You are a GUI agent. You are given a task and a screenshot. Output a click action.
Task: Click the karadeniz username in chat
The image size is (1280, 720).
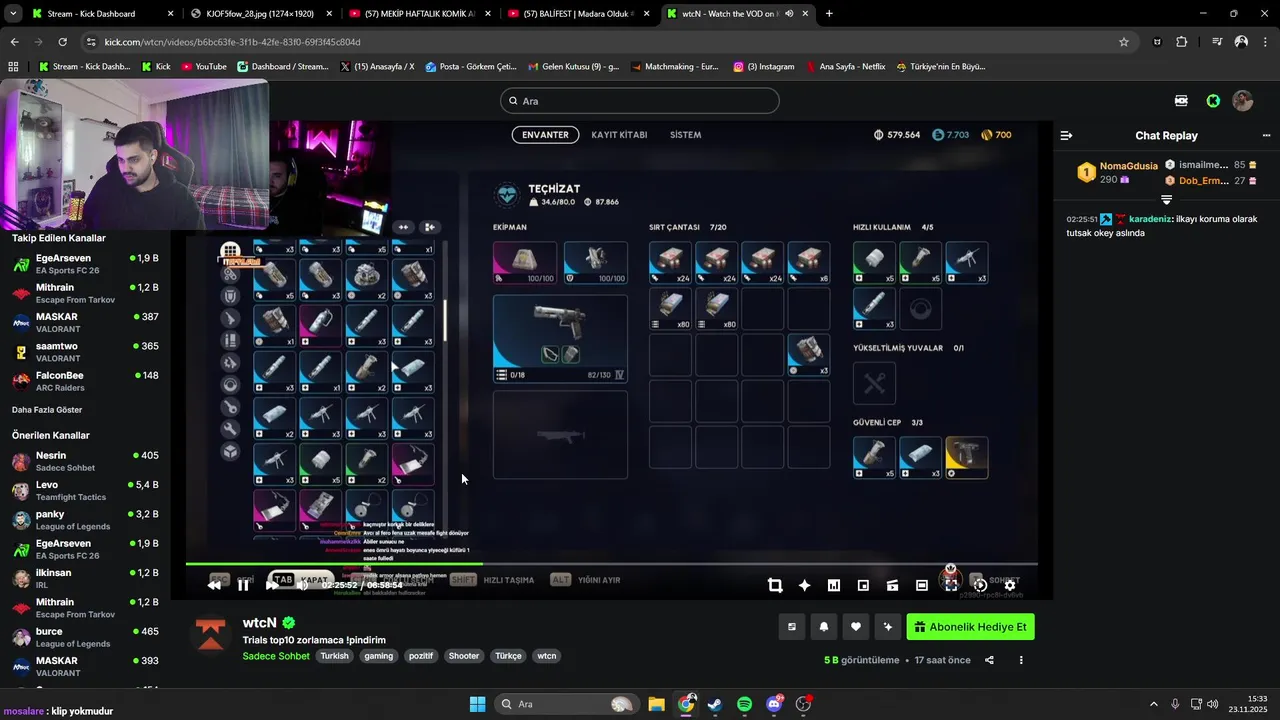tap(1150, 219)
